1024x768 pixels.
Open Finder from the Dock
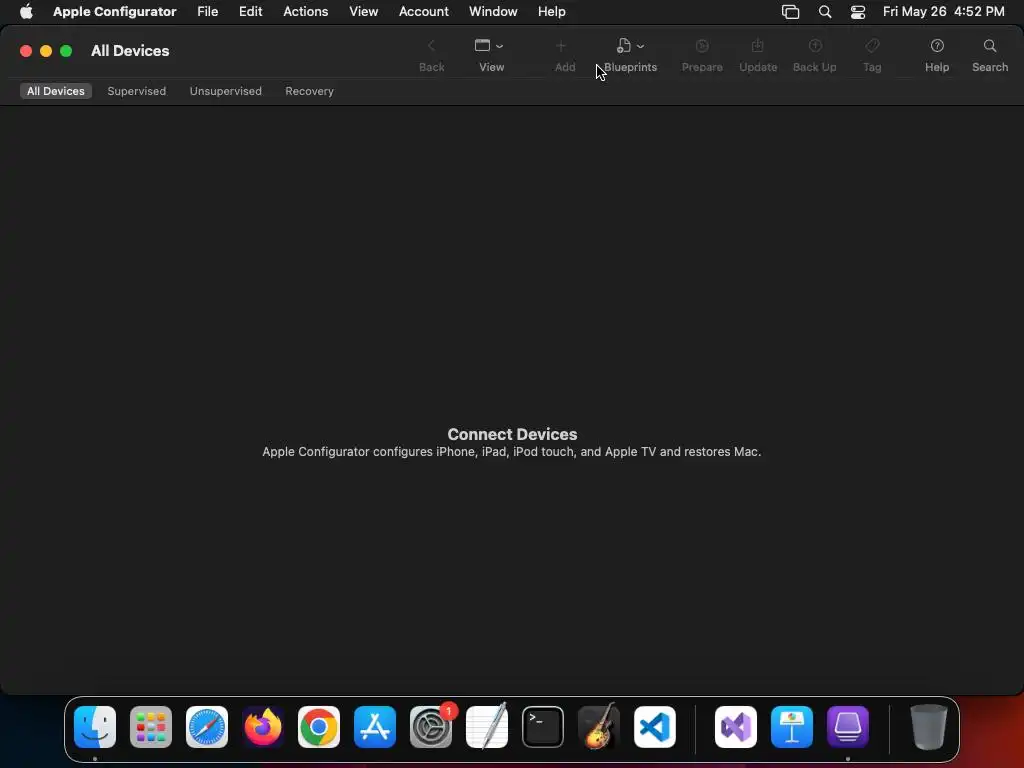(x=95, y=727)
